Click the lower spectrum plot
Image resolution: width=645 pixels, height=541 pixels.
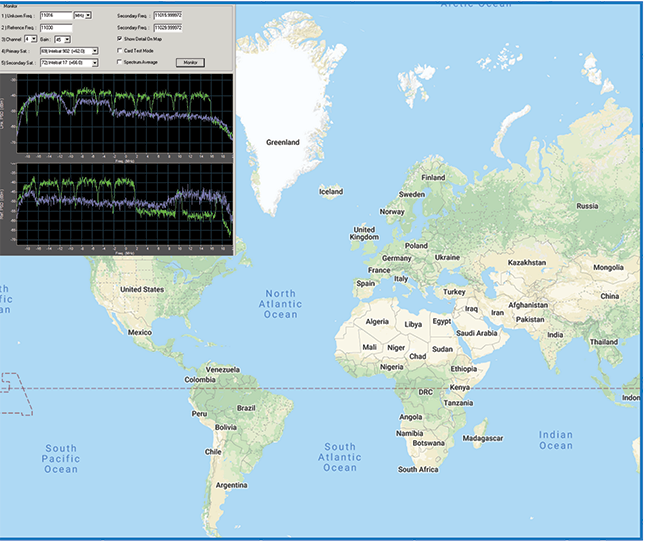[x=118, y=206]
